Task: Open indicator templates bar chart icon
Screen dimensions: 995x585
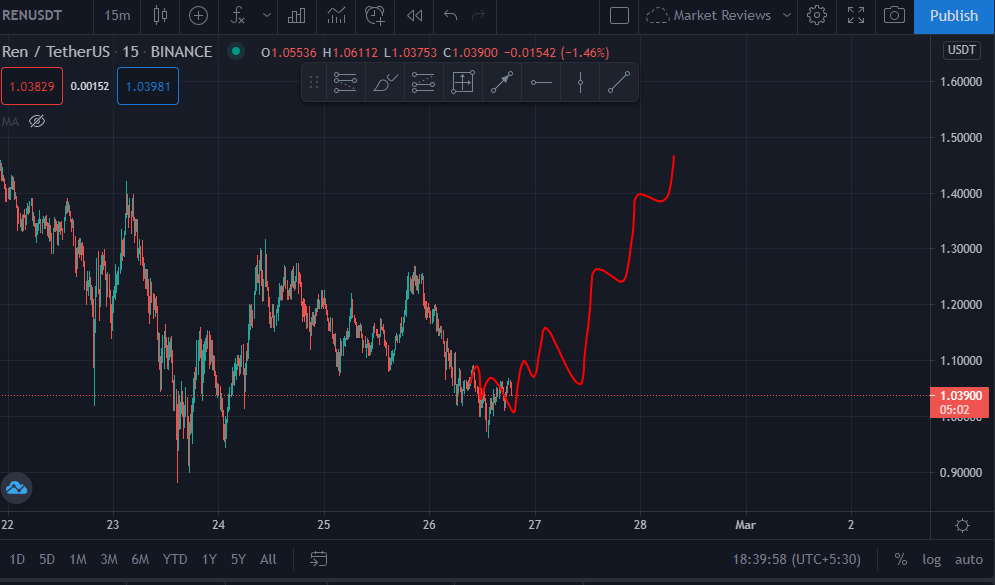Action: pos(296,15)
